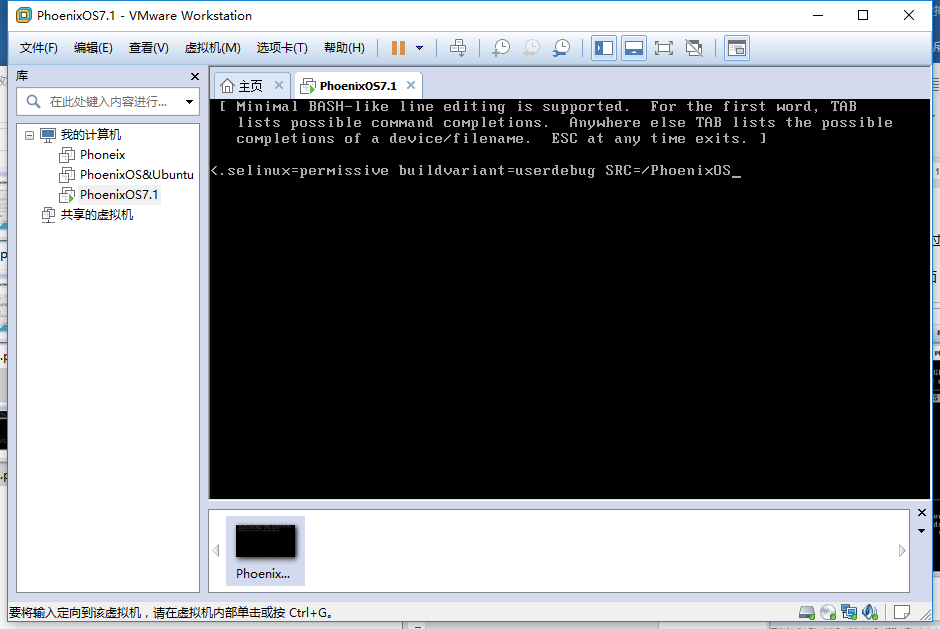940x629 pixels.
Task: Close the PhoenixOS7.1 tab
Action: pos(411,85)
